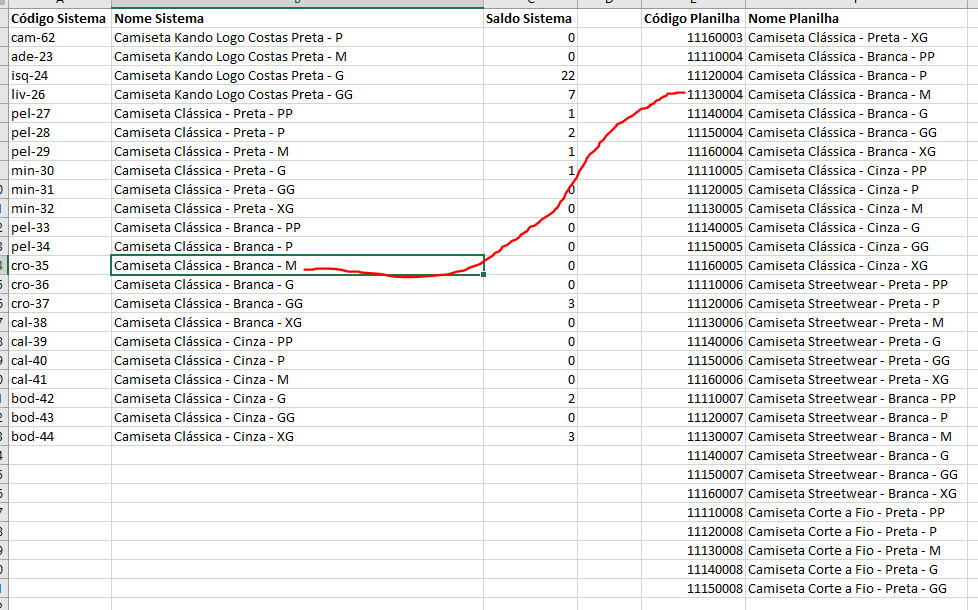978x610 pixels.
Task: Click 'Camiseta Streetwear - Branca - M'
Action: tap(850, 437)
